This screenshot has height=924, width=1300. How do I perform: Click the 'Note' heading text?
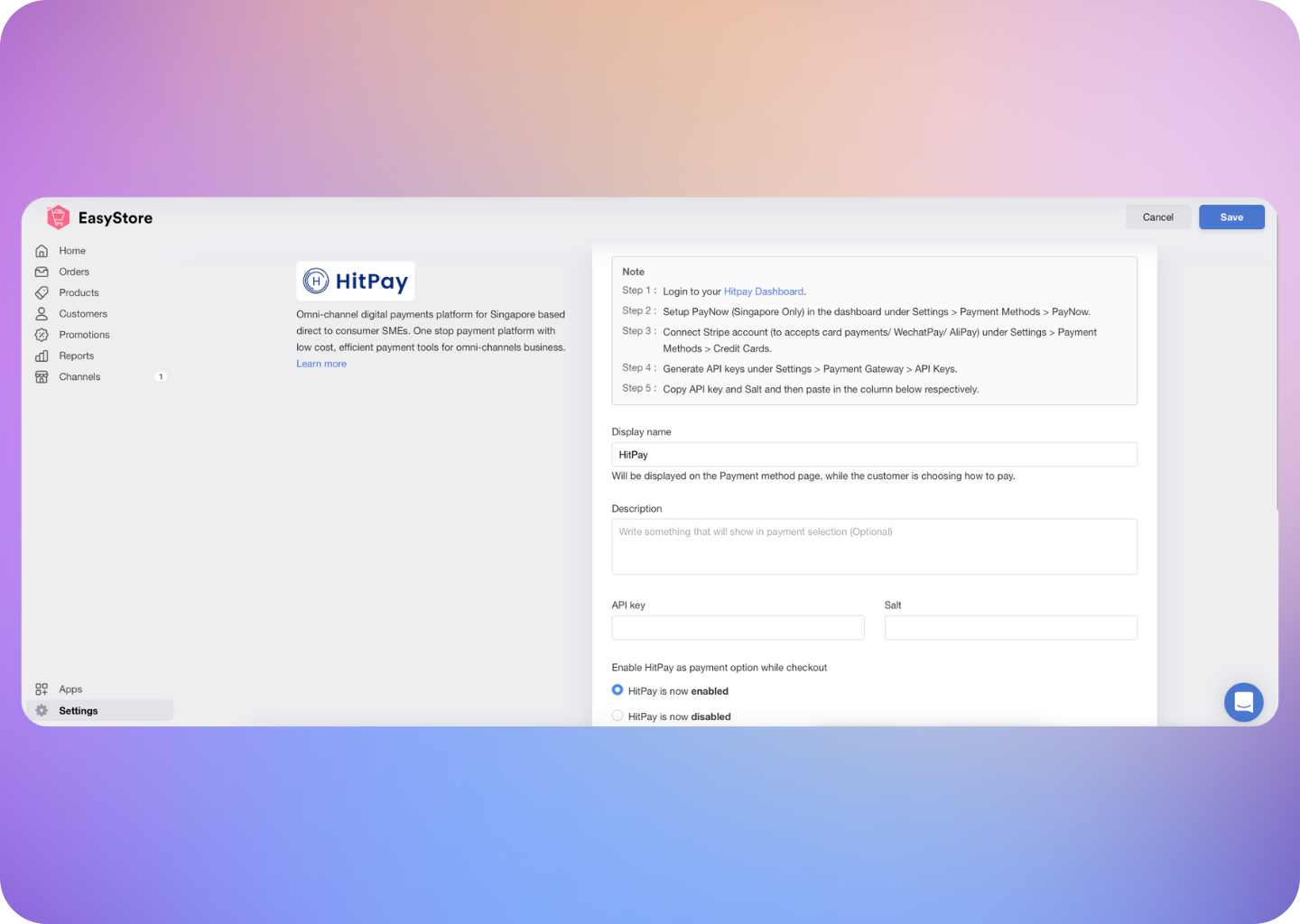point(634,272)
